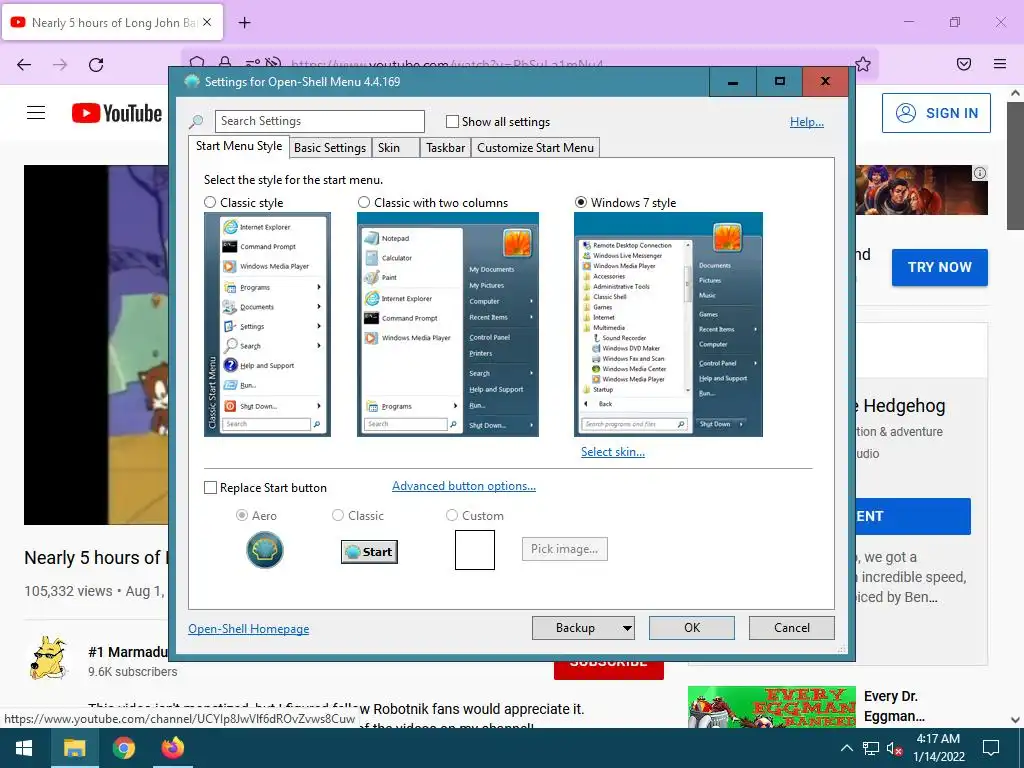Open the Backup dropdown button

click(x=583, y=628)
